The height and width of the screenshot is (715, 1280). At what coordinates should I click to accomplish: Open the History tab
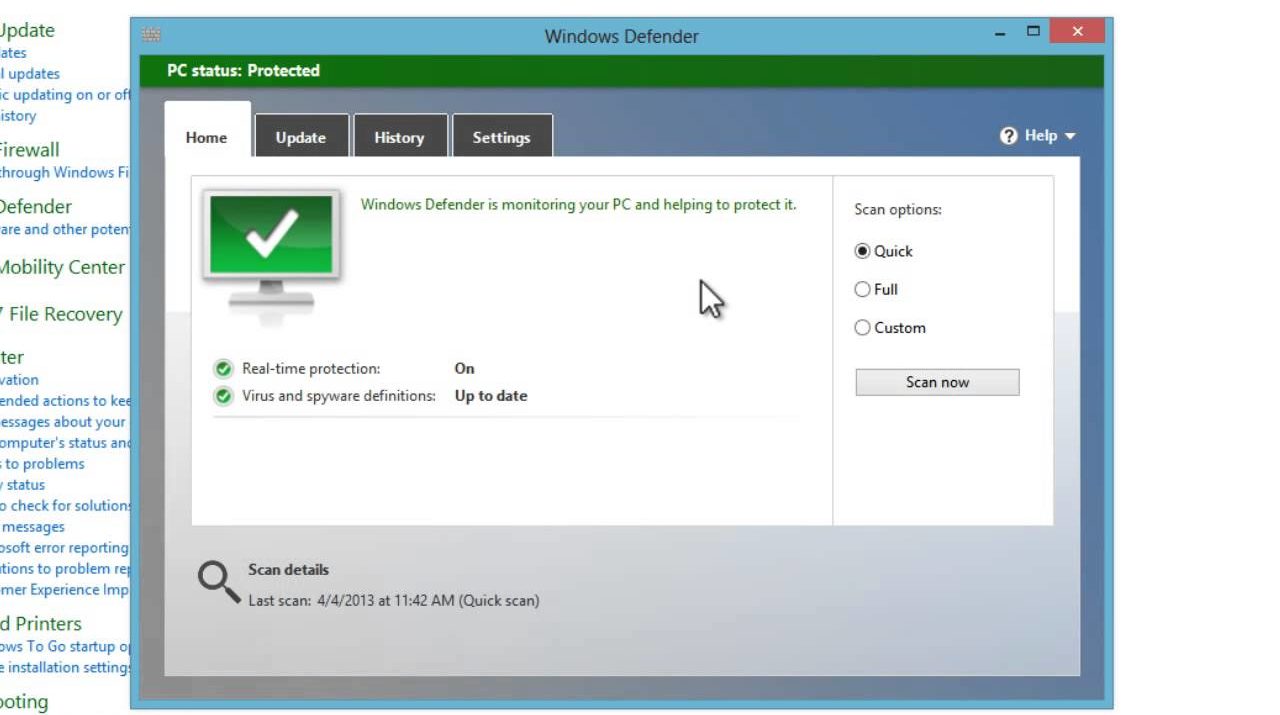pyautogui.click(x=399, y=138)
